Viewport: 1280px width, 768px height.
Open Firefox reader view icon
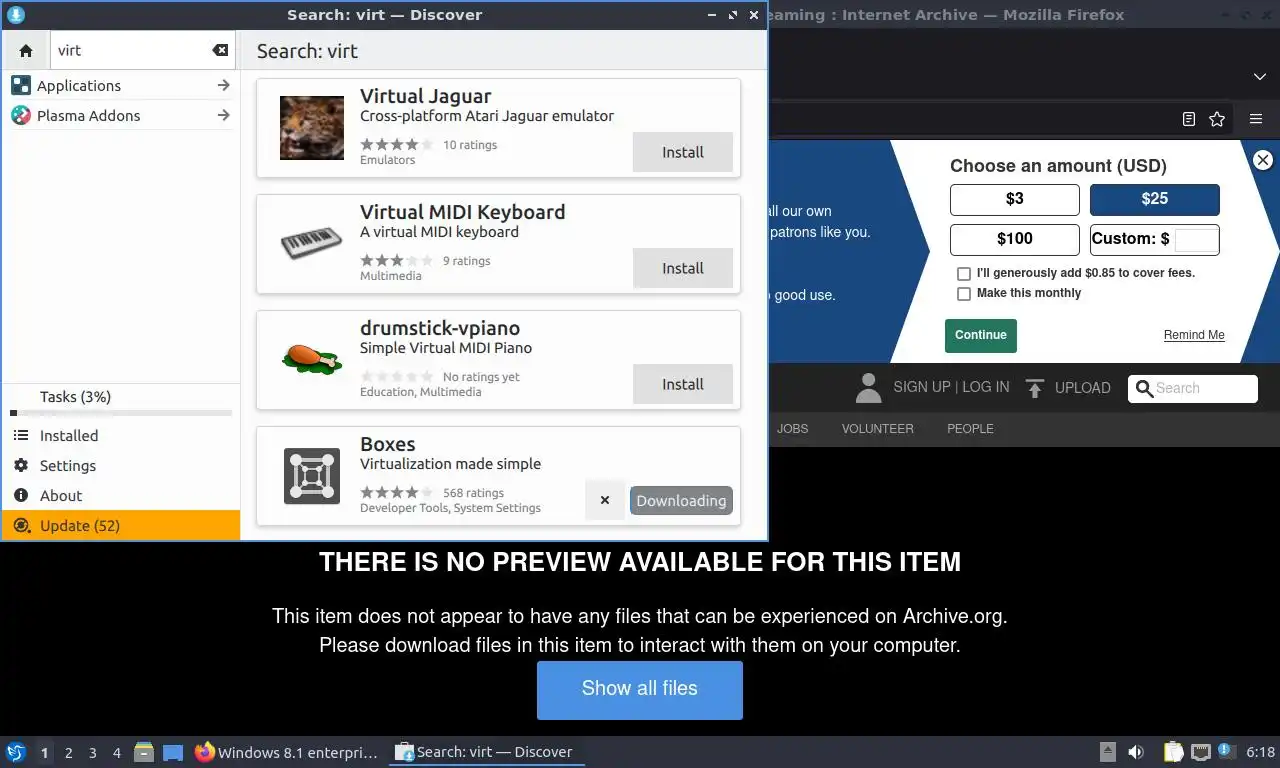click(x=1189, y=119)
